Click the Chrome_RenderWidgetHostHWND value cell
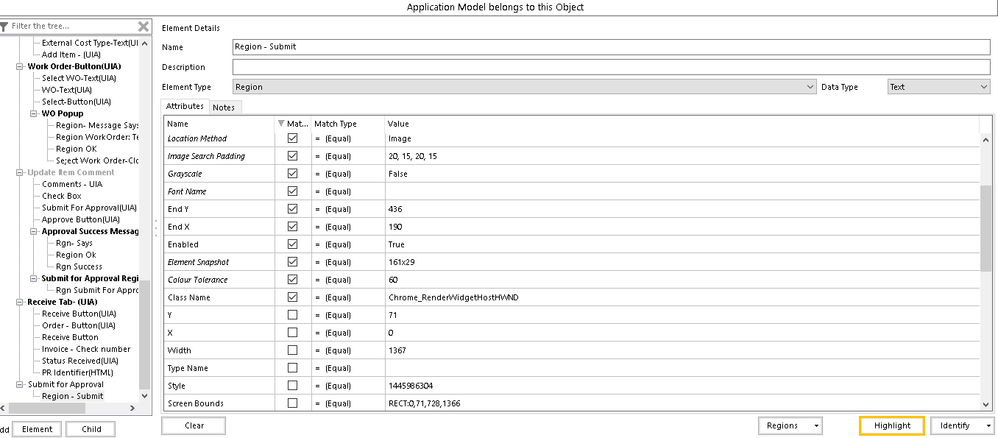This screenshot has height=438, width=998. (681, 297)
